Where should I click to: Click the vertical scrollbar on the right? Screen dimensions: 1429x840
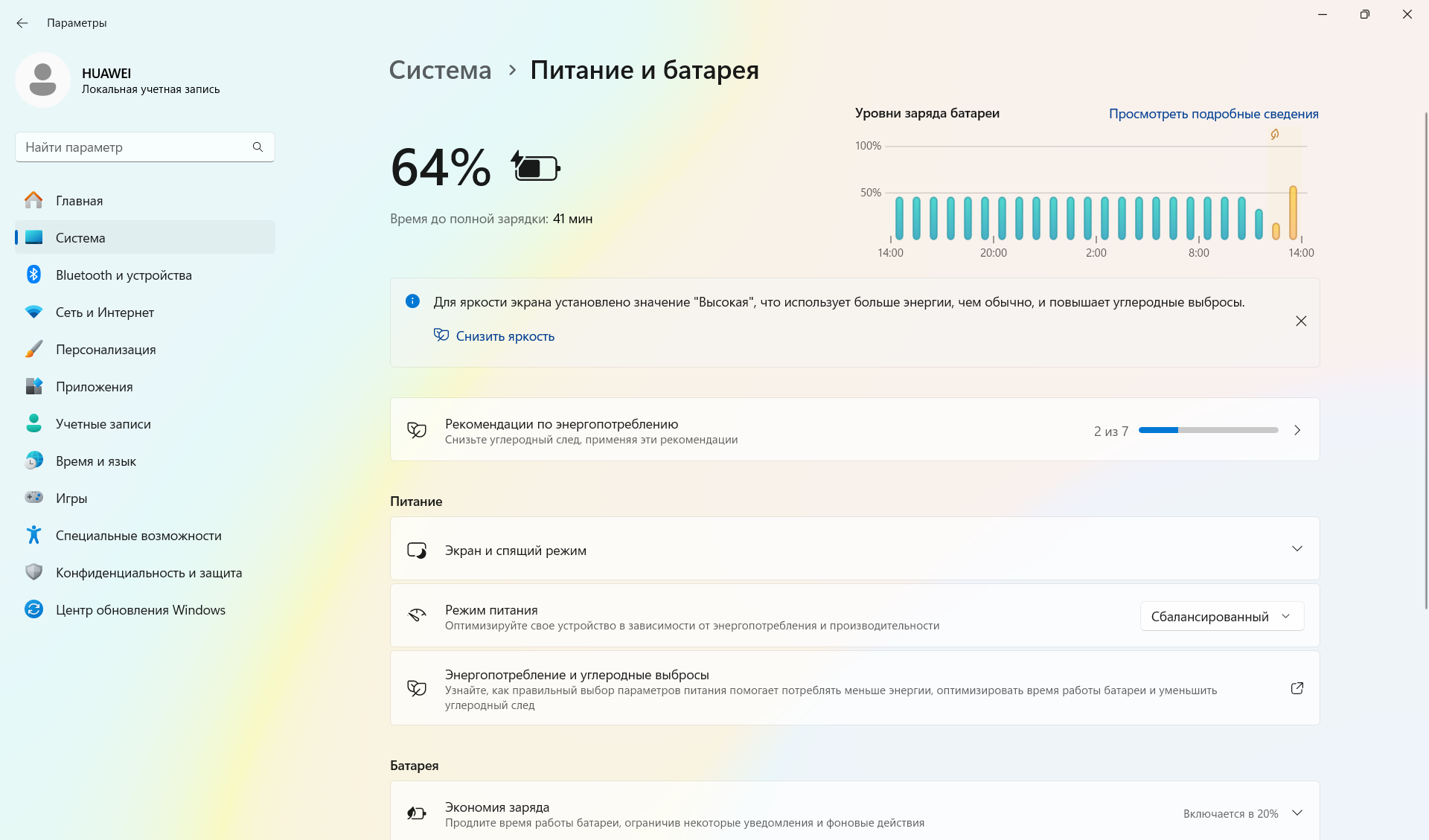[1426, 360]
